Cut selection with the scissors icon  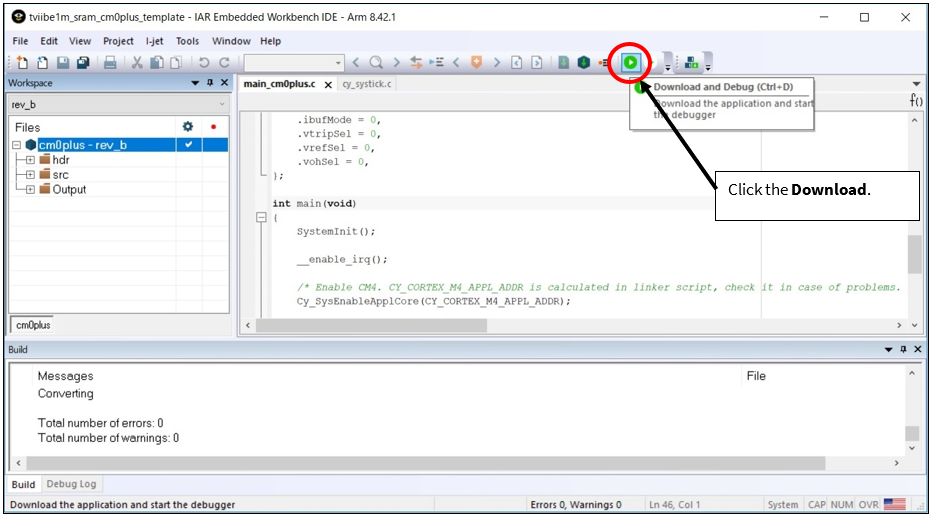tap(137, 63)
